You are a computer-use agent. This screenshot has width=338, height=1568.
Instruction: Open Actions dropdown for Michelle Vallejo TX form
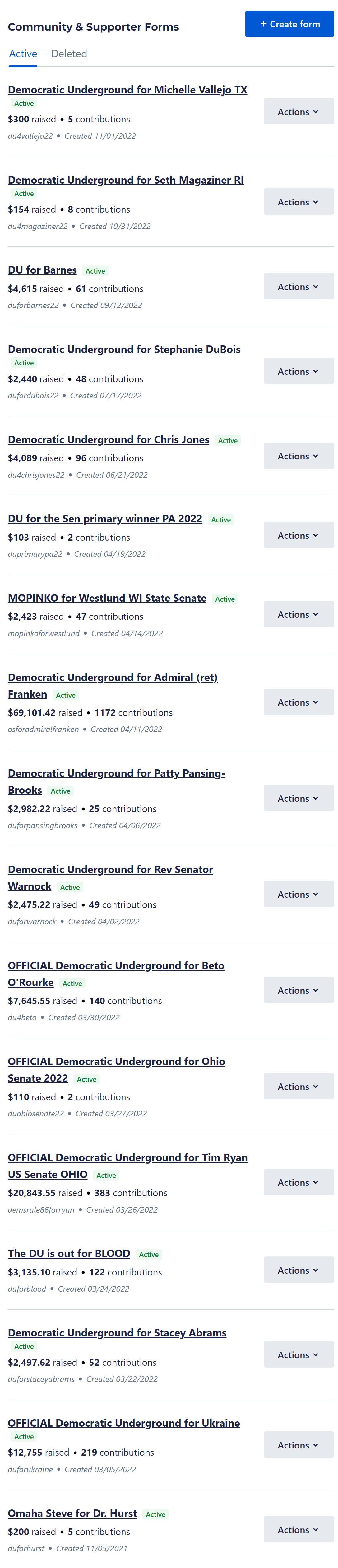click(298, 112)
